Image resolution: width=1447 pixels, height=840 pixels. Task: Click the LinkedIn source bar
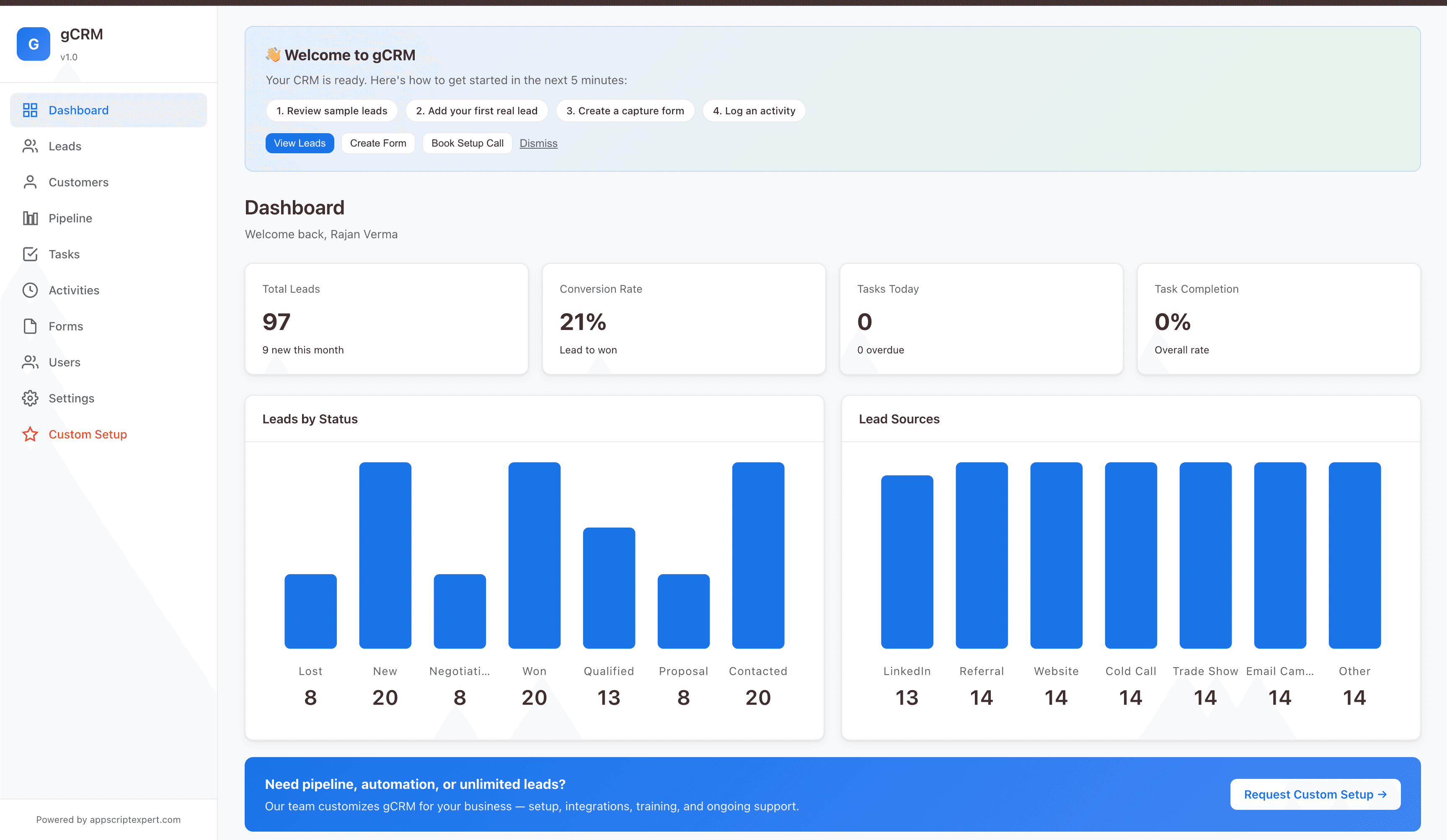tap(907, 562)
